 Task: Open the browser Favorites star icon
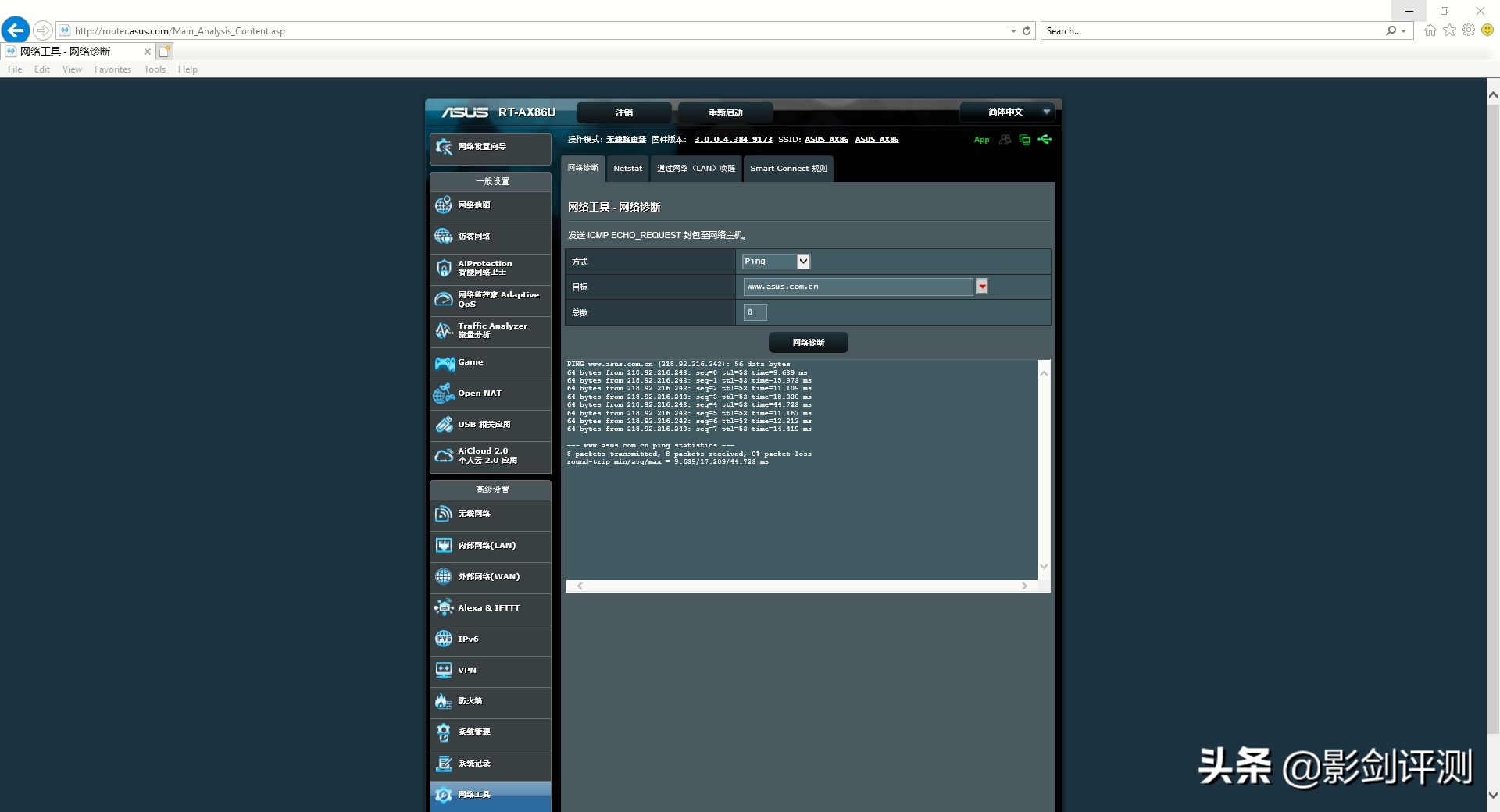[x=1450, y=30]
